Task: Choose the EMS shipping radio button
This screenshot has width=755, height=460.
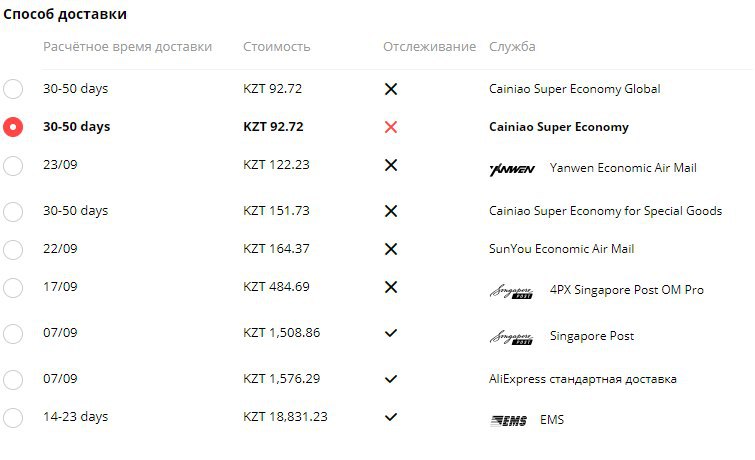Action: 13,418
